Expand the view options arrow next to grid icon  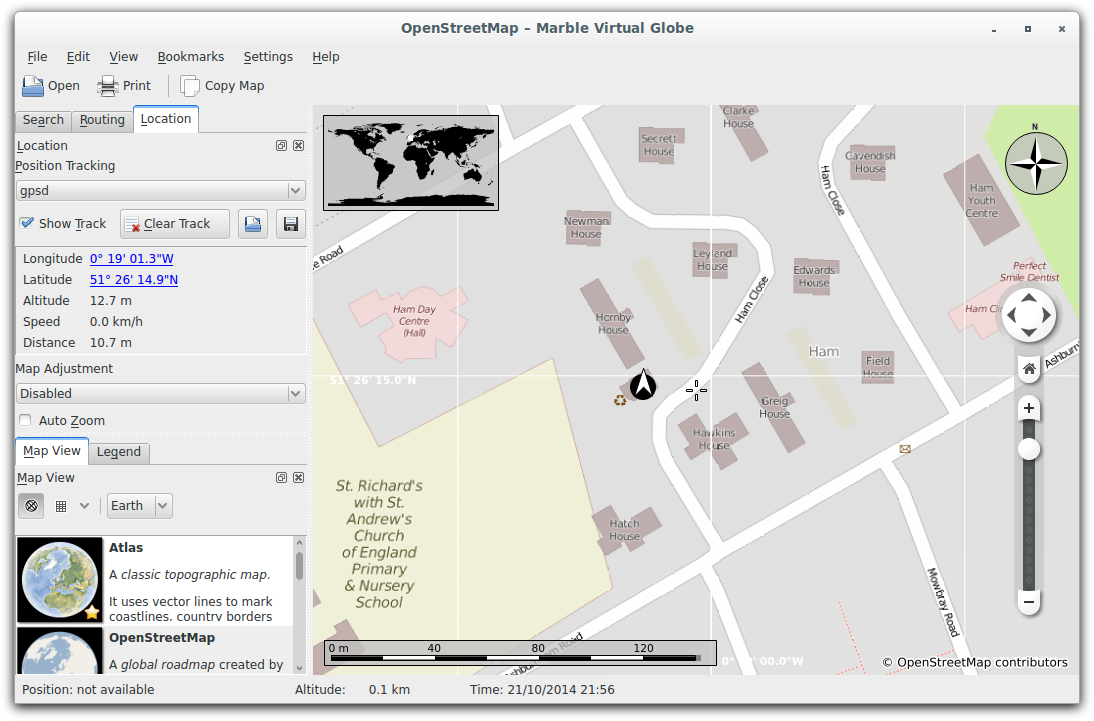point(84,506)
